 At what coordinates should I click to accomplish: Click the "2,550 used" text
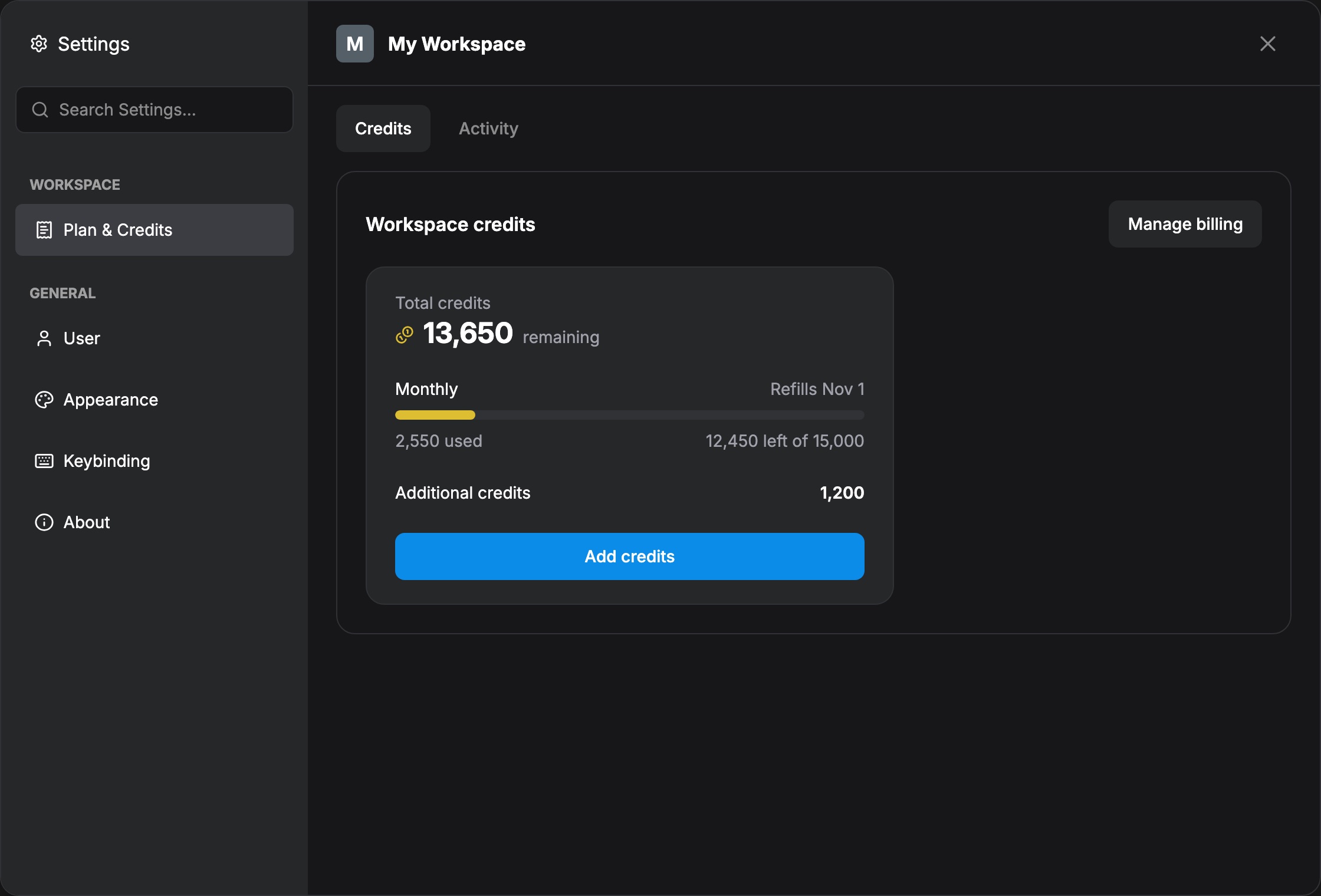pyautogui.click(x=439, y=441)
